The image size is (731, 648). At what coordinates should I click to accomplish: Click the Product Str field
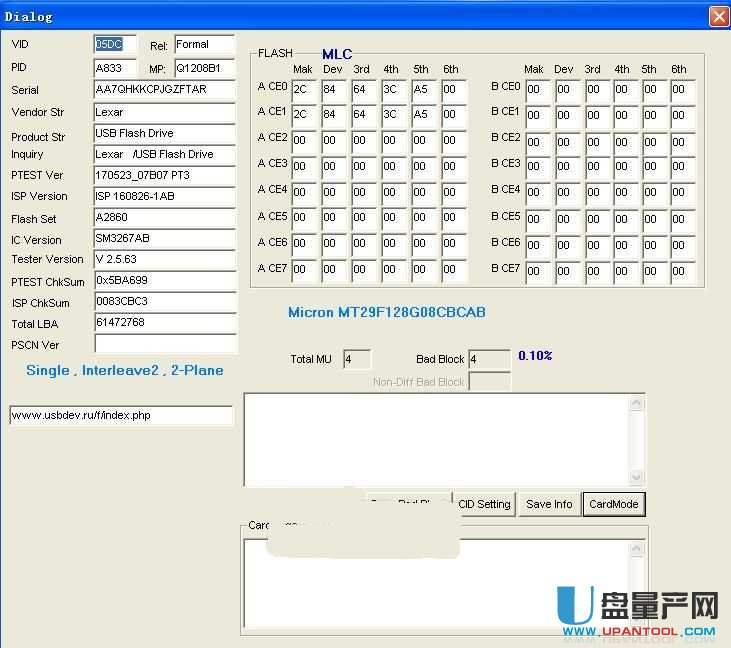coord(164,133)
